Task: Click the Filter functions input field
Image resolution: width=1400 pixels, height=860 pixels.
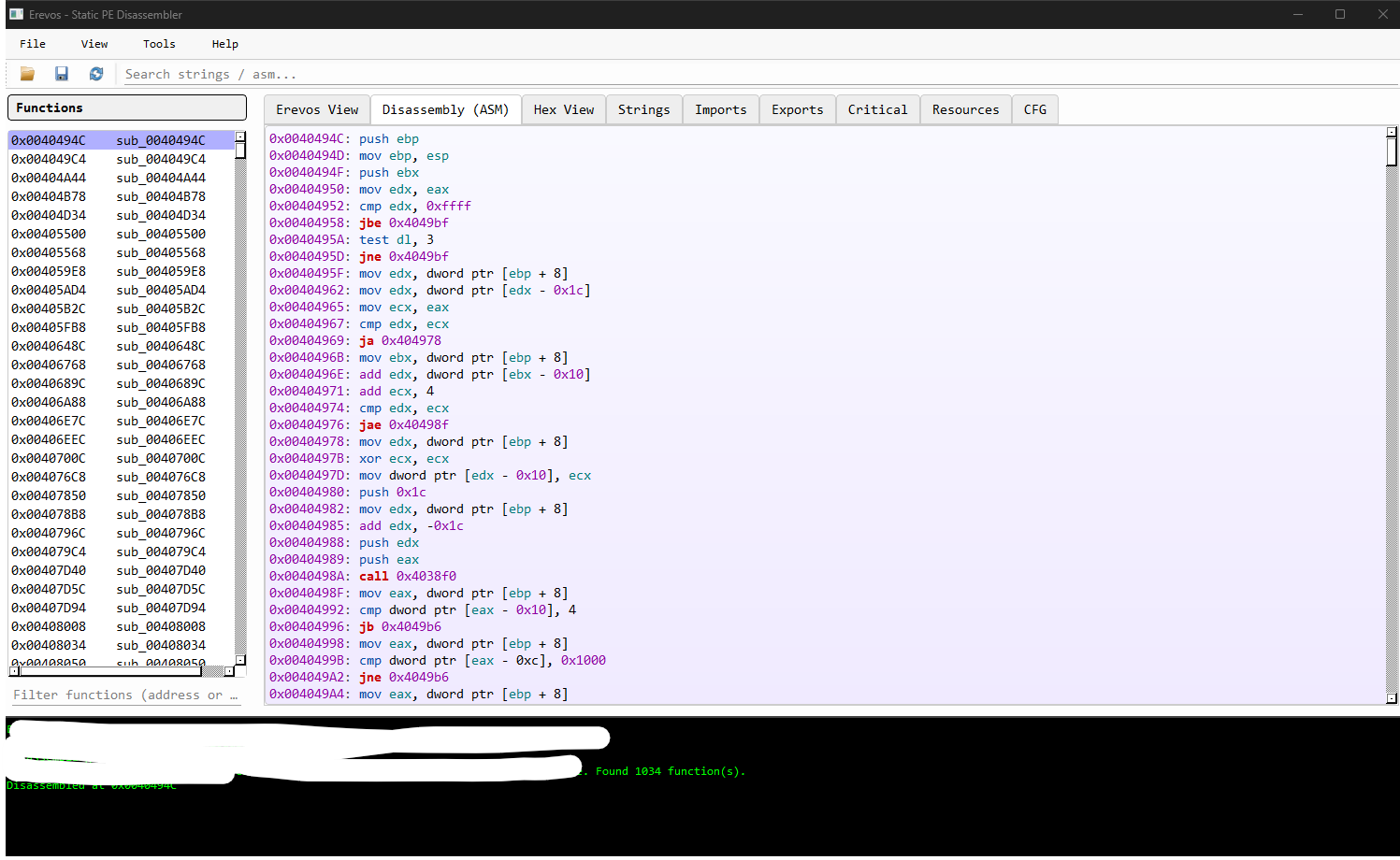Action: pos(126,695)
